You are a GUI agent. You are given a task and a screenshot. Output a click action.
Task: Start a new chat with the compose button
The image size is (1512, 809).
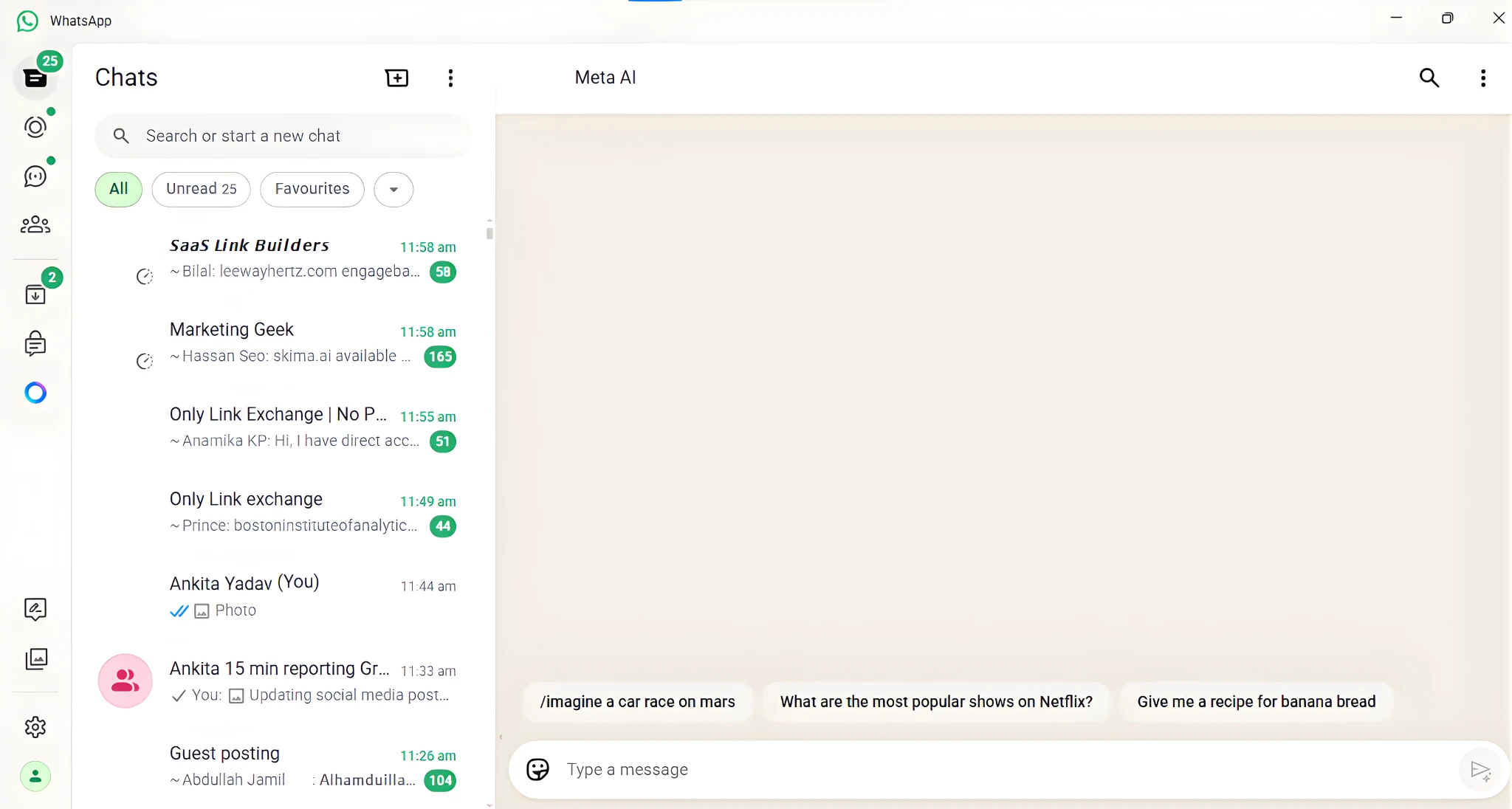pos(396,78)
